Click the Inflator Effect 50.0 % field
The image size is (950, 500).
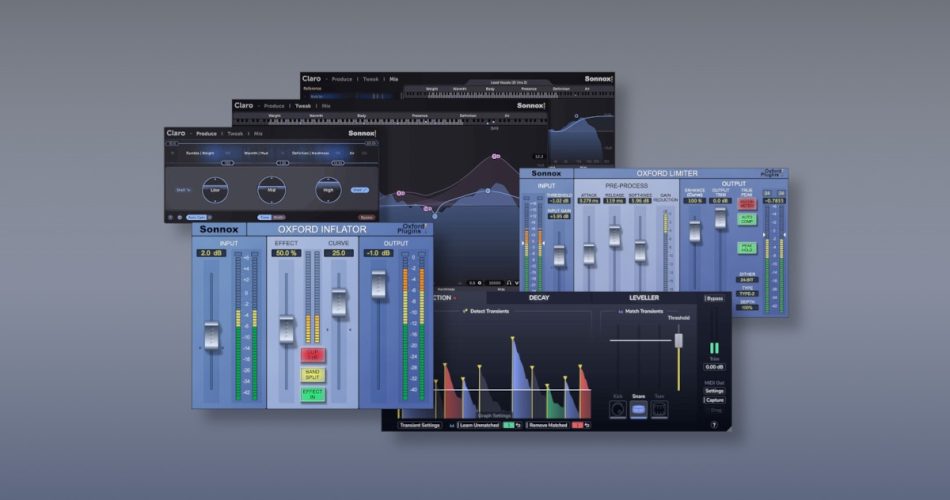pos(286,253)
